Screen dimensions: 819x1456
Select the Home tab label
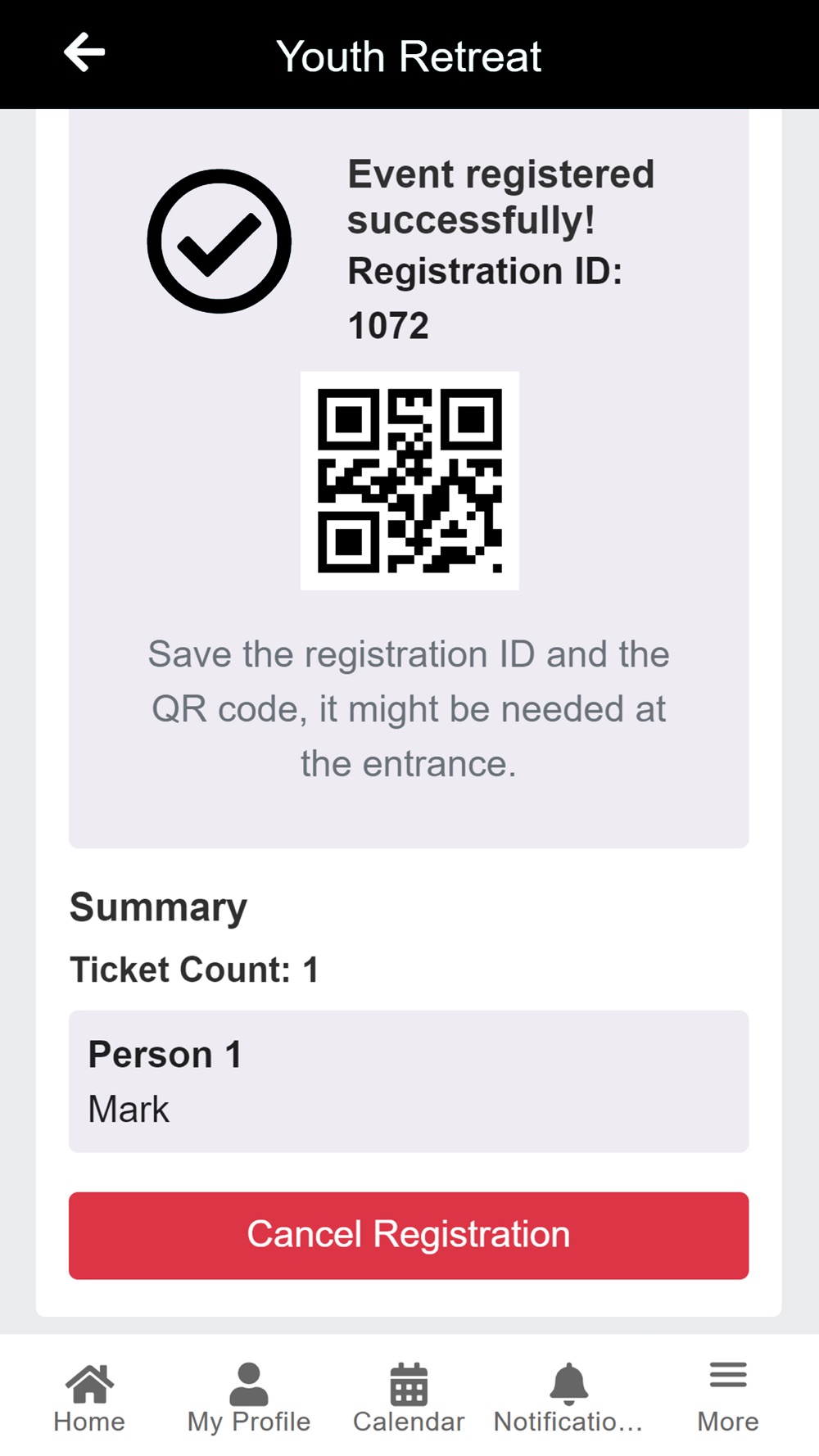[89, 1422]
